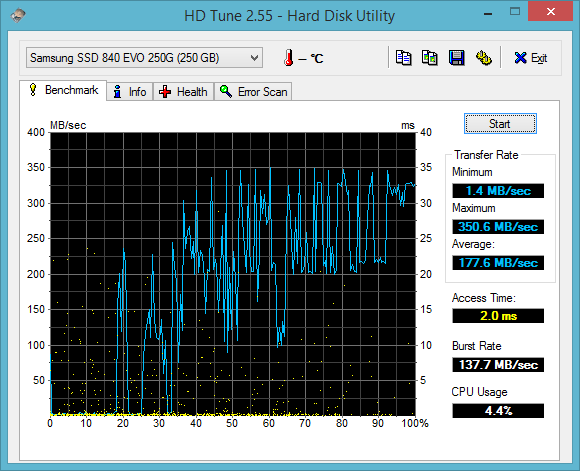This screenshot has width=580, height=471.
Task: Click the copy screenshot to clipboard icon
Action: (430, 58)
